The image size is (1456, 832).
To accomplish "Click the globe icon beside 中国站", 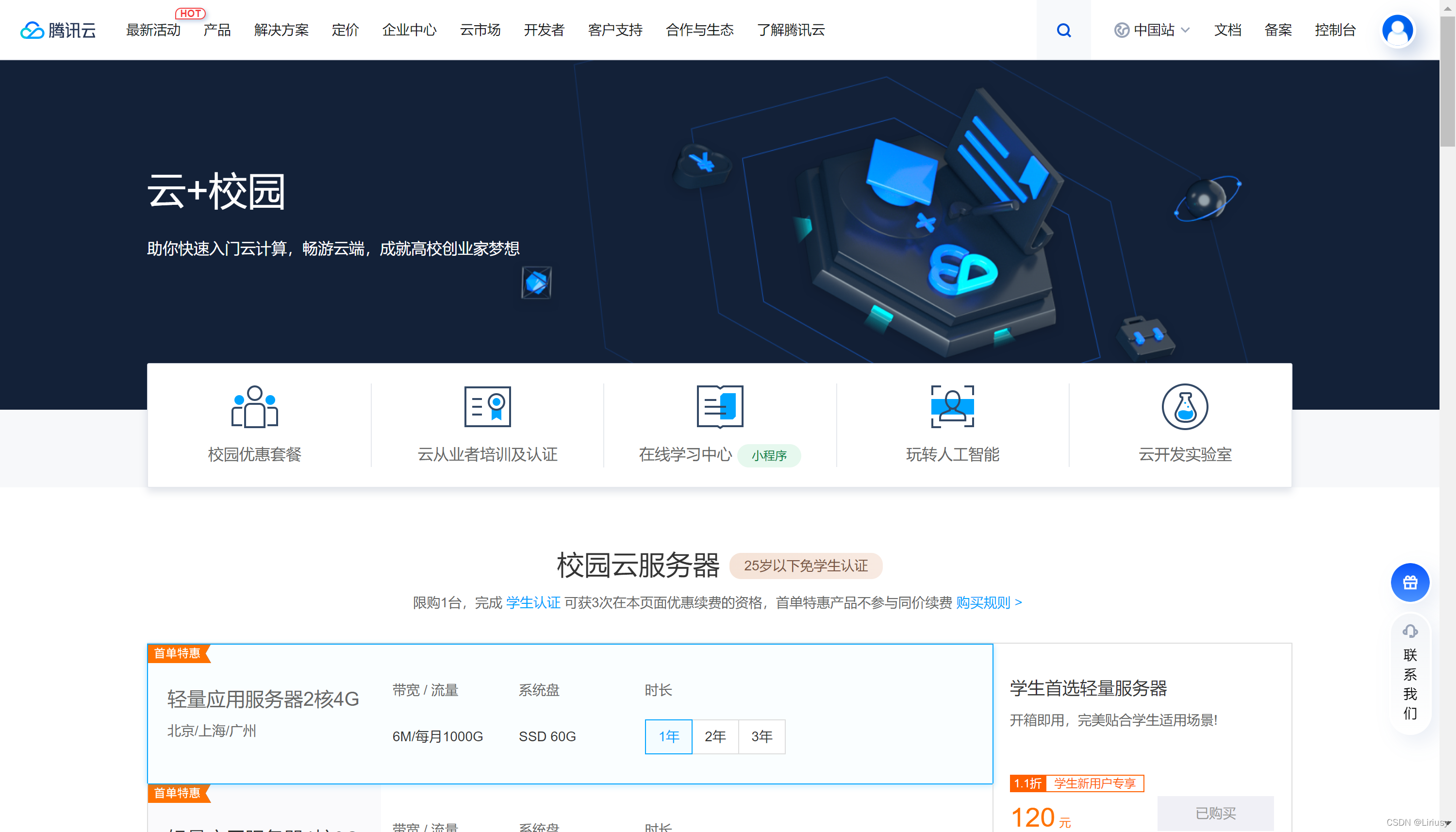I will pos(1121,30).
